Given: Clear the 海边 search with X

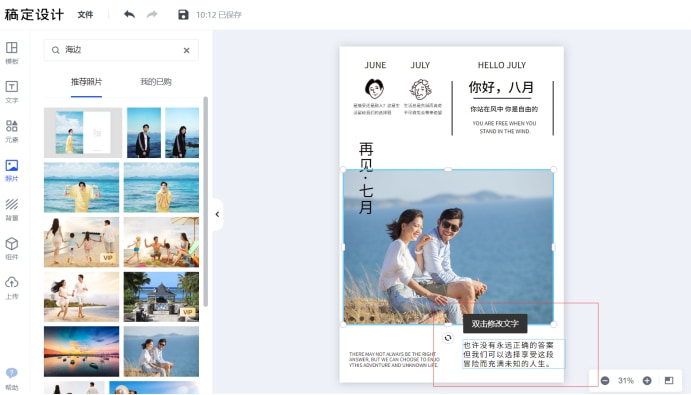Looking at the screenshot, I should coord(186,50).
